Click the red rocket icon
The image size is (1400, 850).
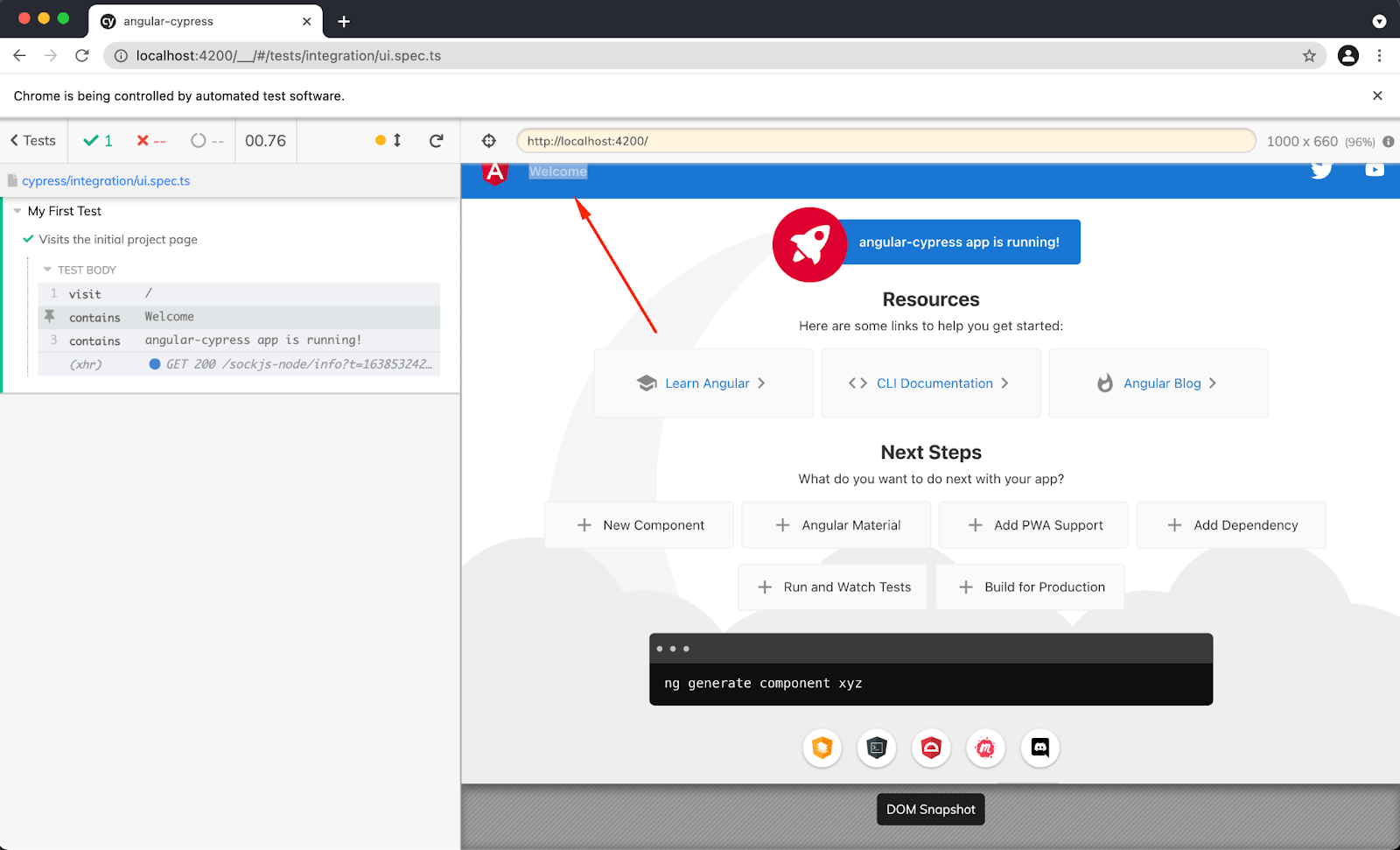tap(809, 244)
